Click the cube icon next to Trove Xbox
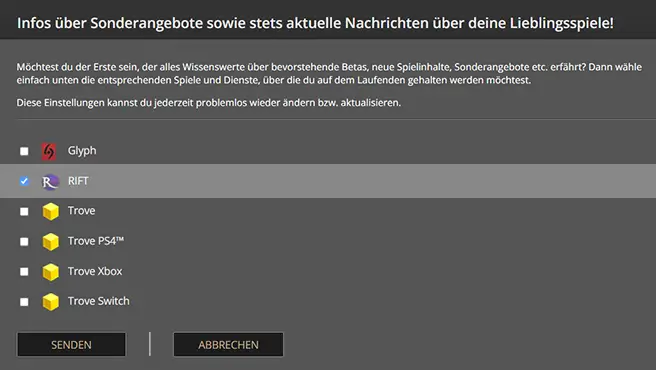 (51, 272)
